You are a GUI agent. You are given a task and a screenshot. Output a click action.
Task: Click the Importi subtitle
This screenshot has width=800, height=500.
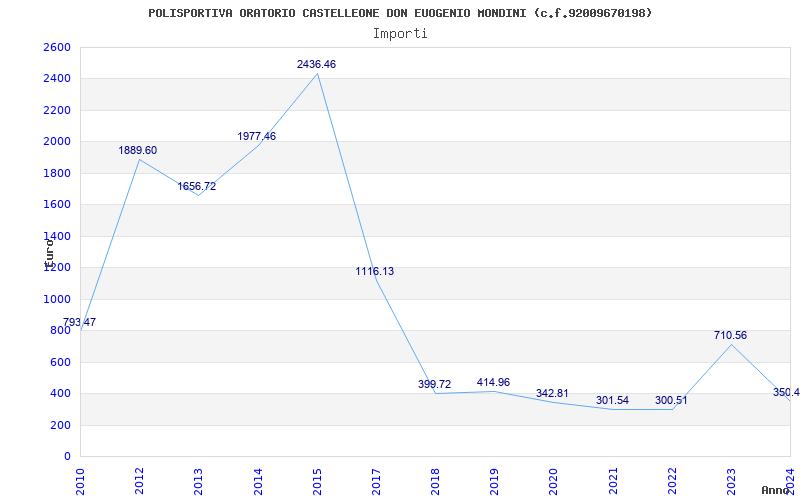[x=400, y=34]
